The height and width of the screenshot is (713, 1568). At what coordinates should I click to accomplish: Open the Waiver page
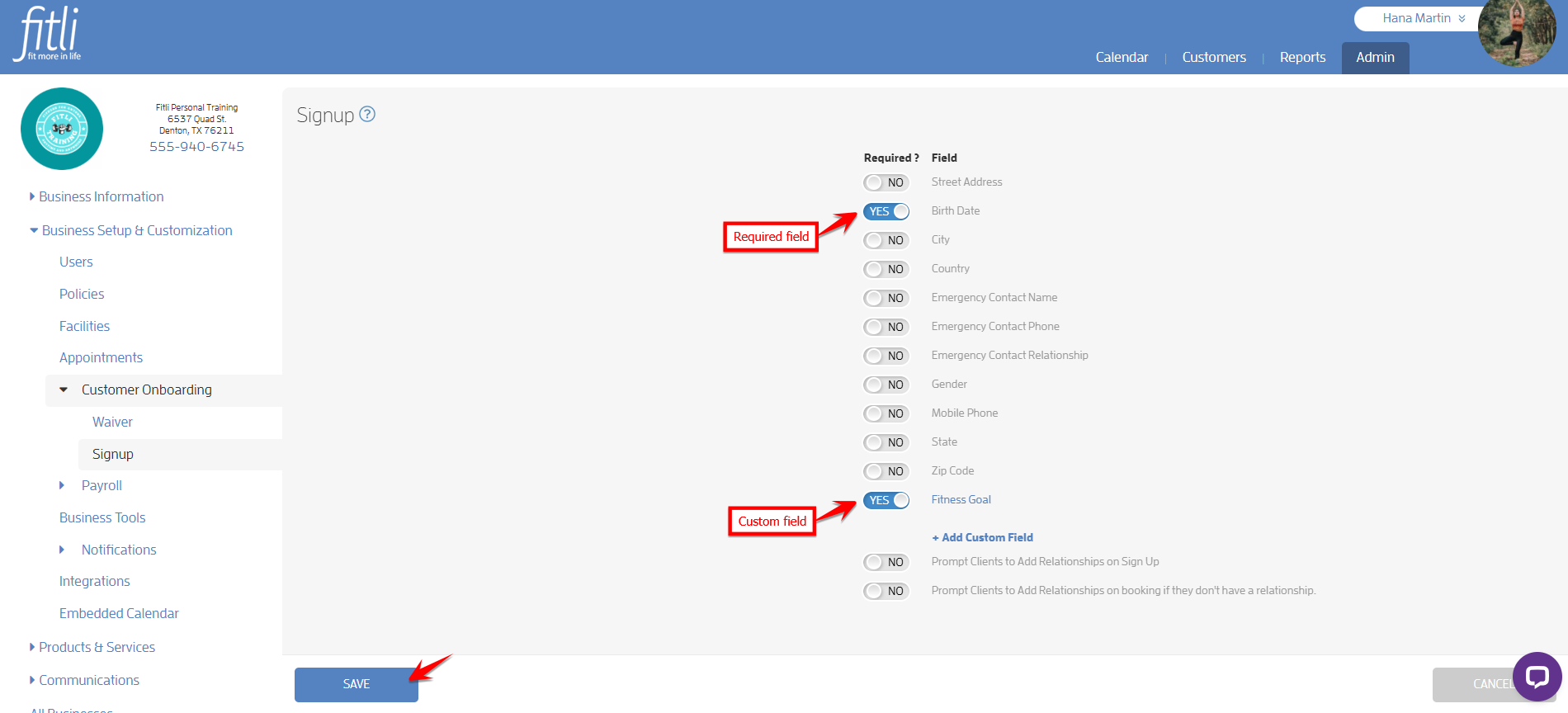click(112, 422)
